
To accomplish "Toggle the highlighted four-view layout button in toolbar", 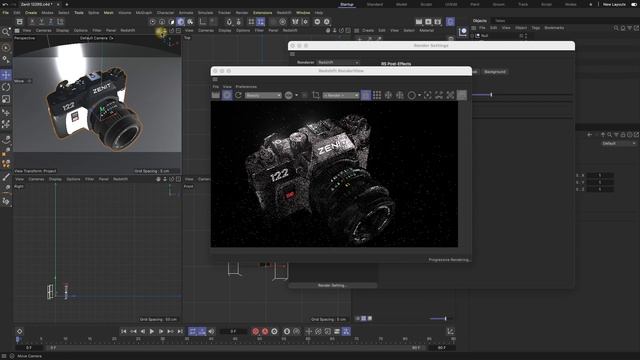I will click(x=260, y=22).
